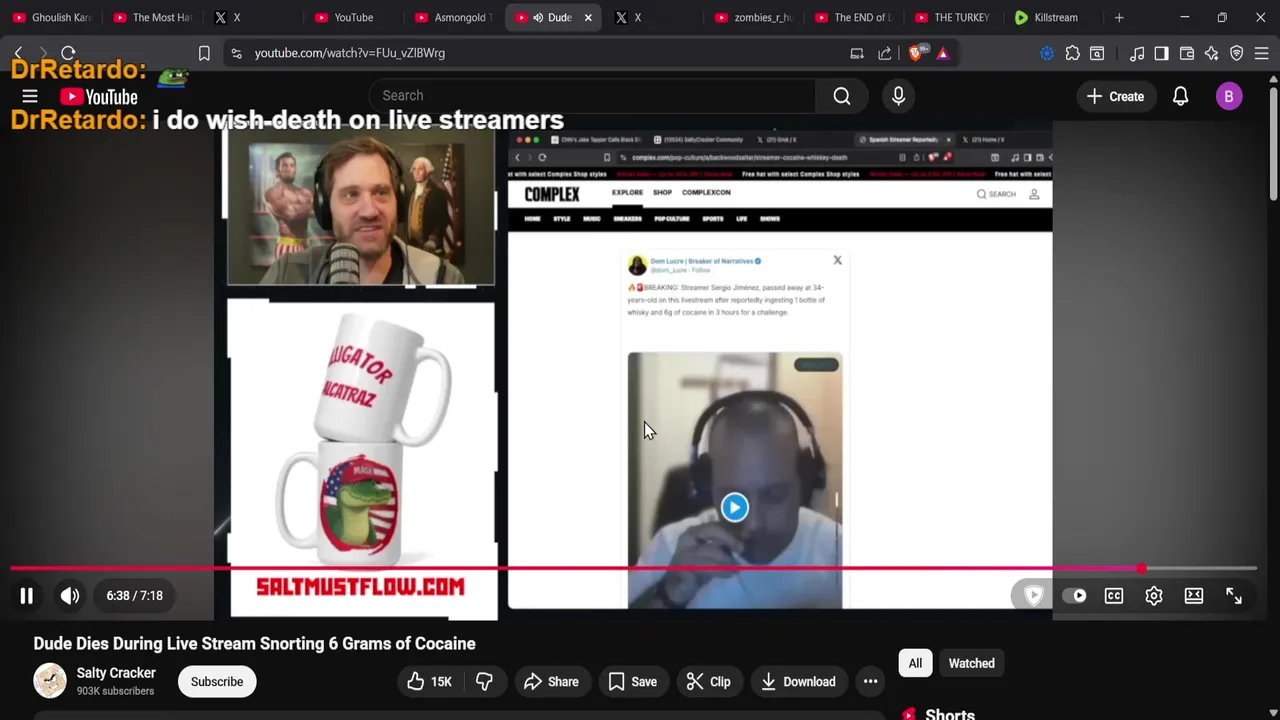Toggle closed captions CC button
The width and height of the screenshot is (1280, 720).
point(1114,596)
